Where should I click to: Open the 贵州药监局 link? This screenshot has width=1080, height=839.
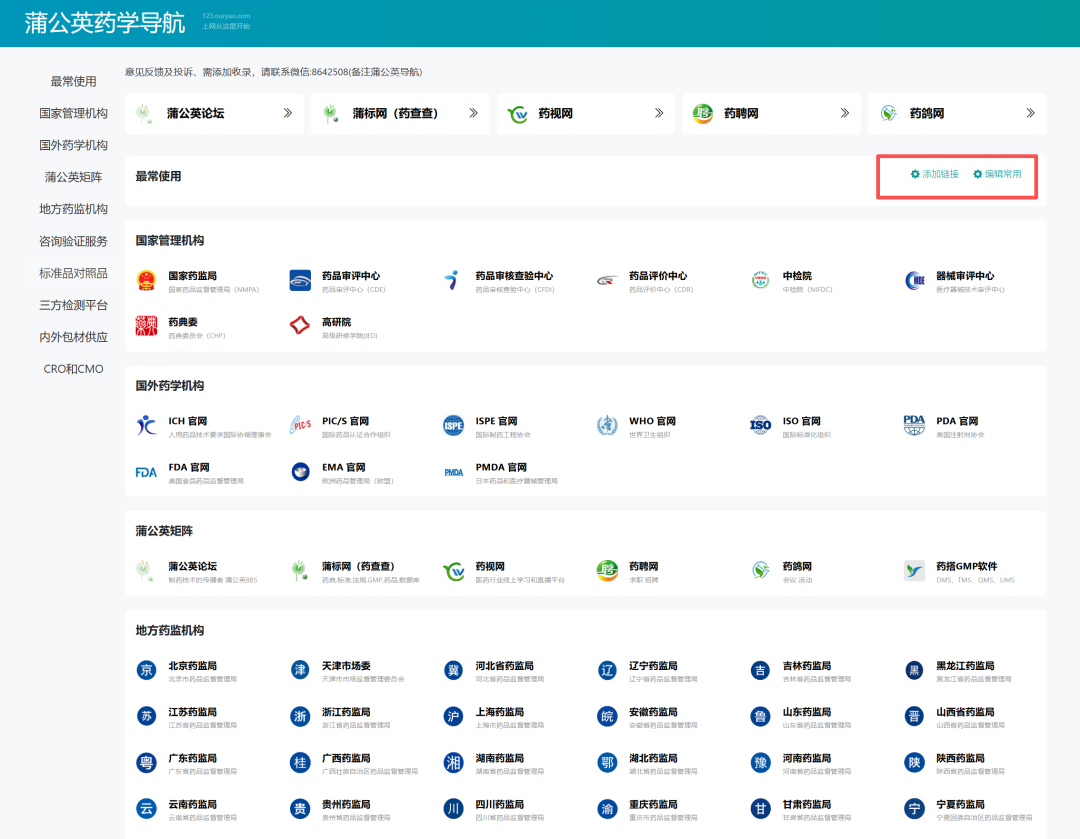346,804
